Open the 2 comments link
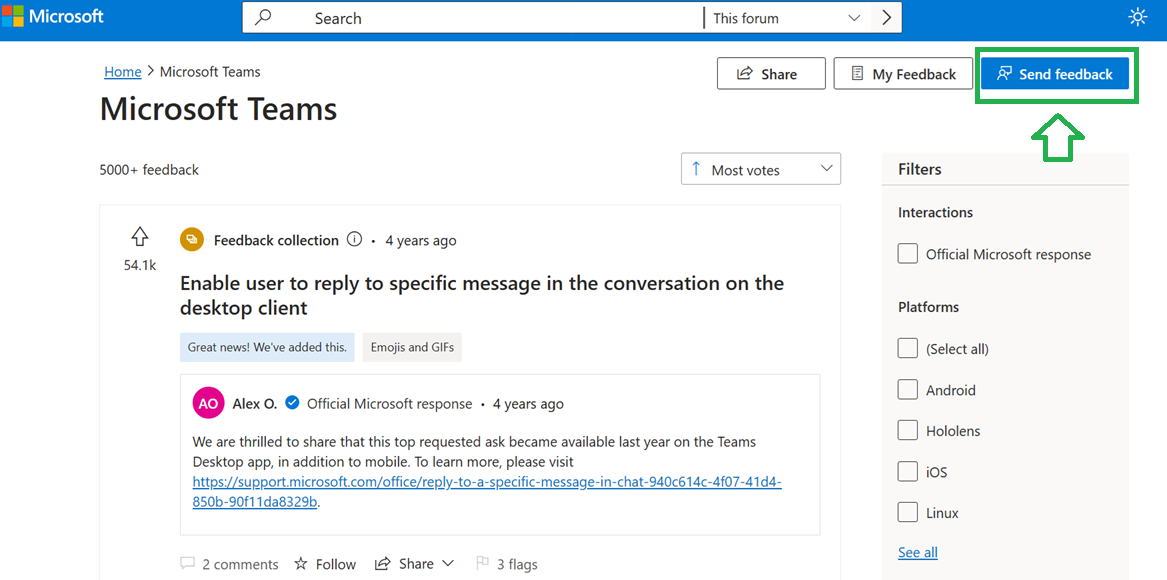 (229, 564)
